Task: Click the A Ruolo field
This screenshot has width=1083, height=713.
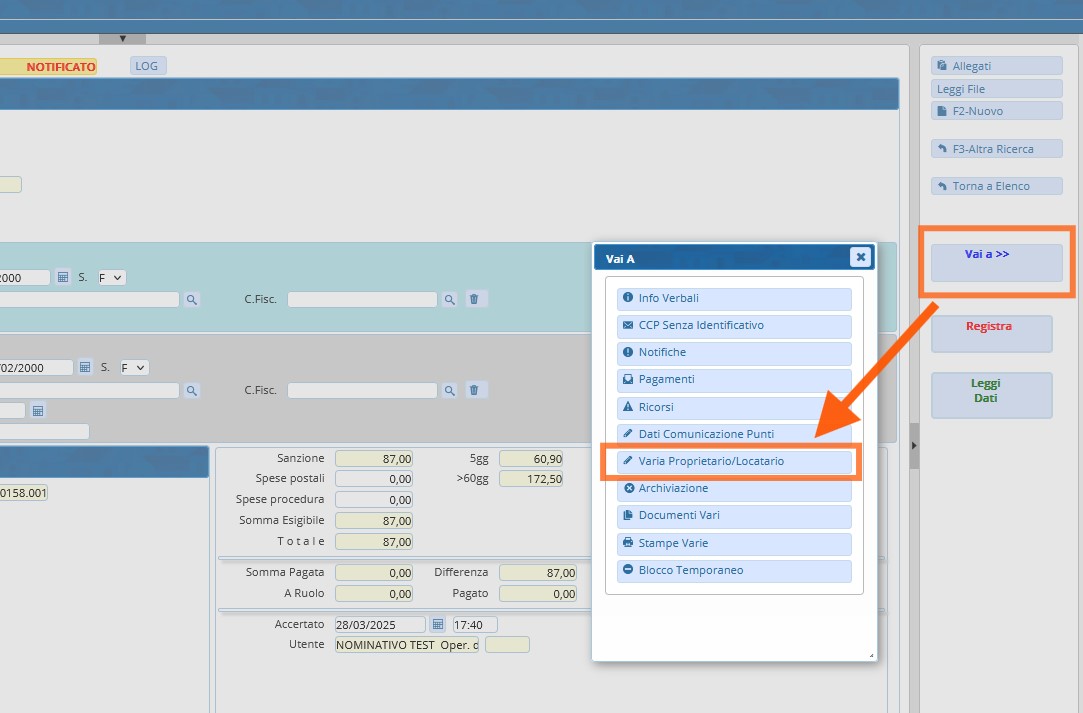Action: point(374,593)
